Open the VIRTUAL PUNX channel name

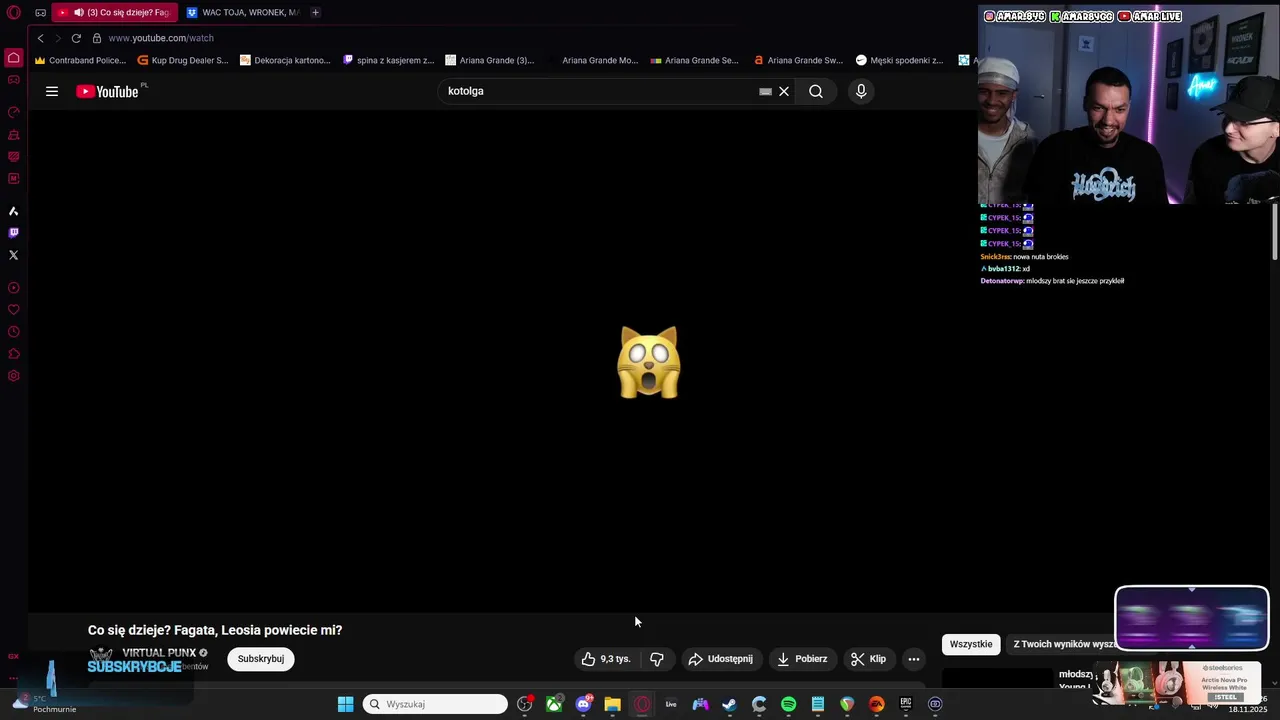[159, 653]
